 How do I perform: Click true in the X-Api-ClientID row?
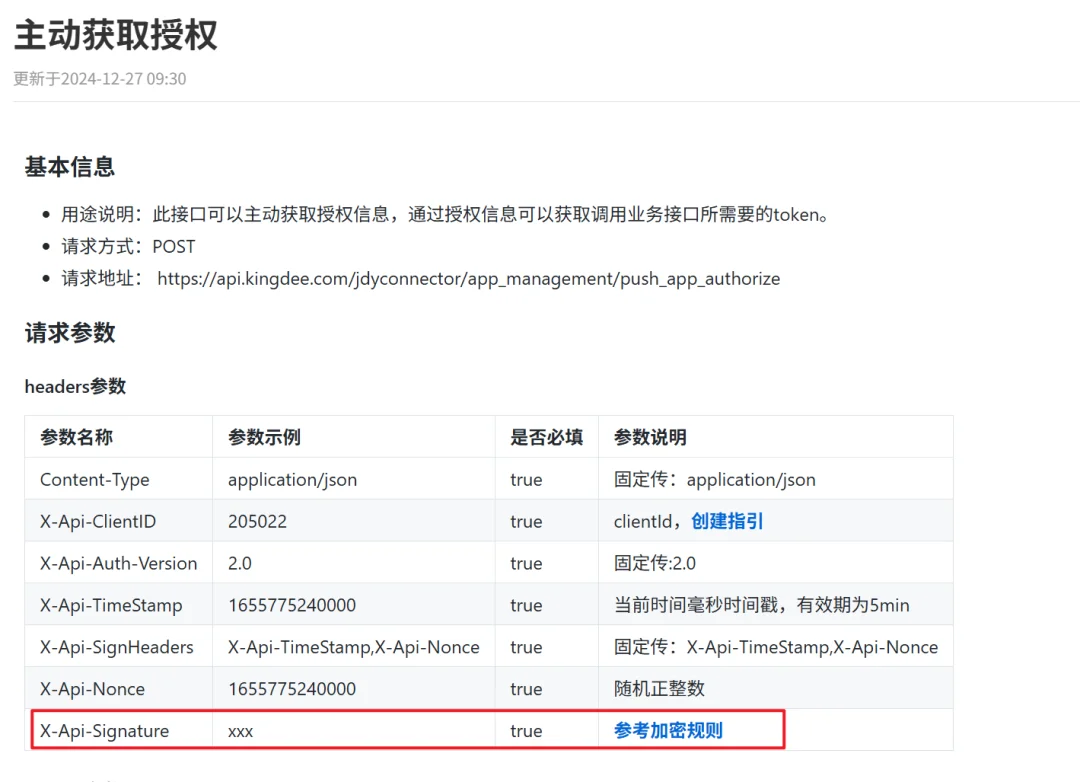coord(526,522)
